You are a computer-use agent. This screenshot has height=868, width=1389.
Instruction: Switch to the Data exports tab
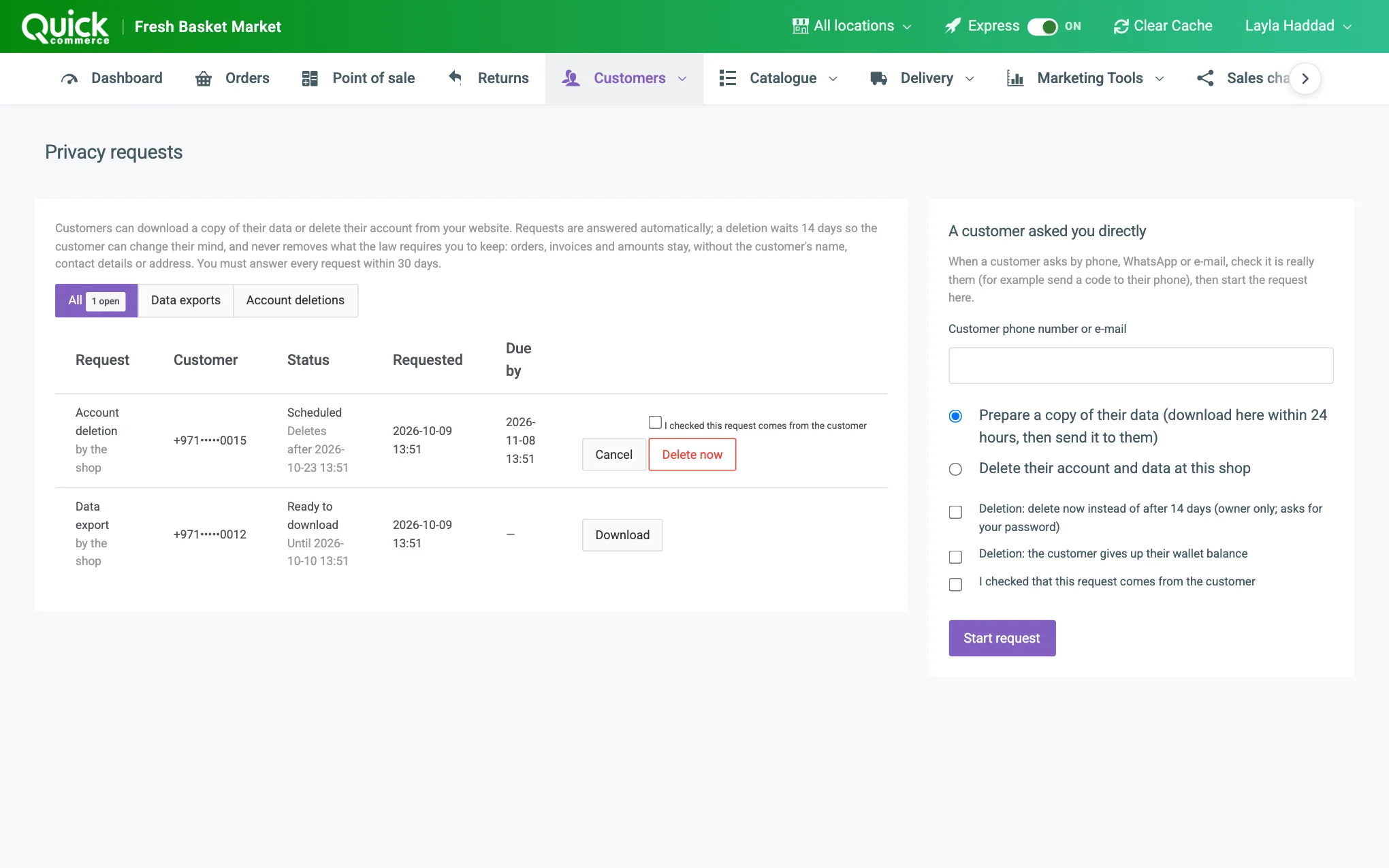[x=186, y=300]
